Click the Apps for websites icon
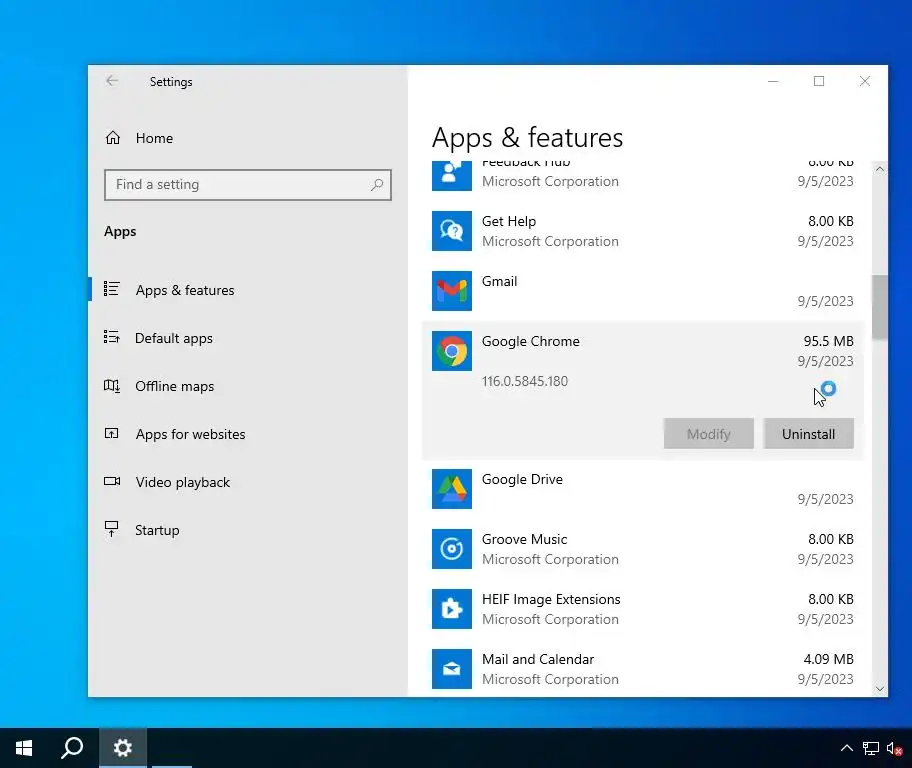Viewport: 912px width, 768px height. (x=112, y=433)
